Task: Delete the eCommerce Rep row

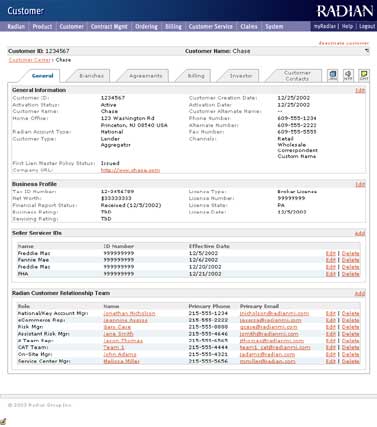Action: [x=351, y=320]
